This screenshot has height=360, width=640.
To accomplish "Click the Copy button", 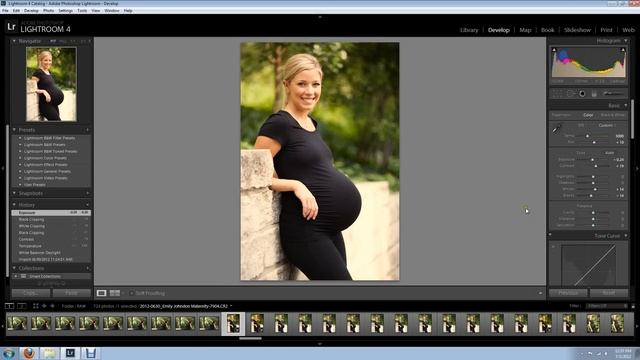I will (x=31, y=293).
